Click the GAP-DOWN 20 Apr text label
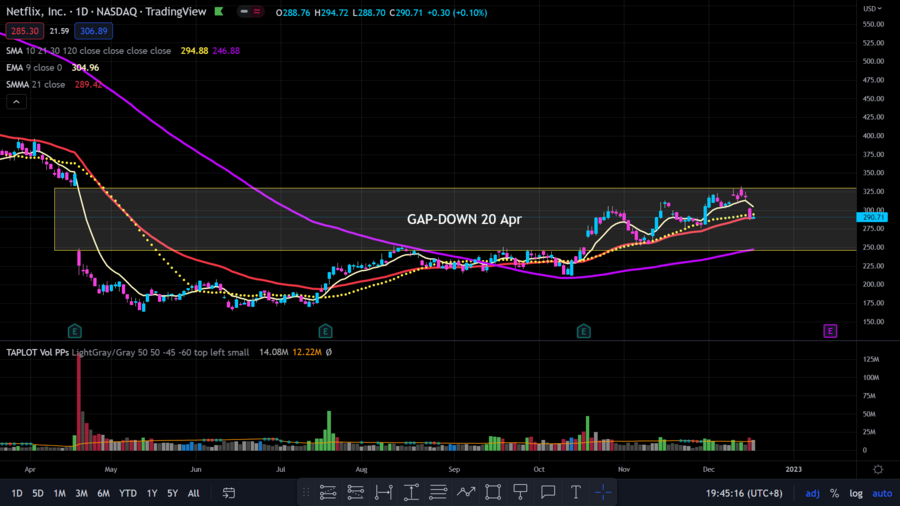900x506 pixels. [464, 219]
